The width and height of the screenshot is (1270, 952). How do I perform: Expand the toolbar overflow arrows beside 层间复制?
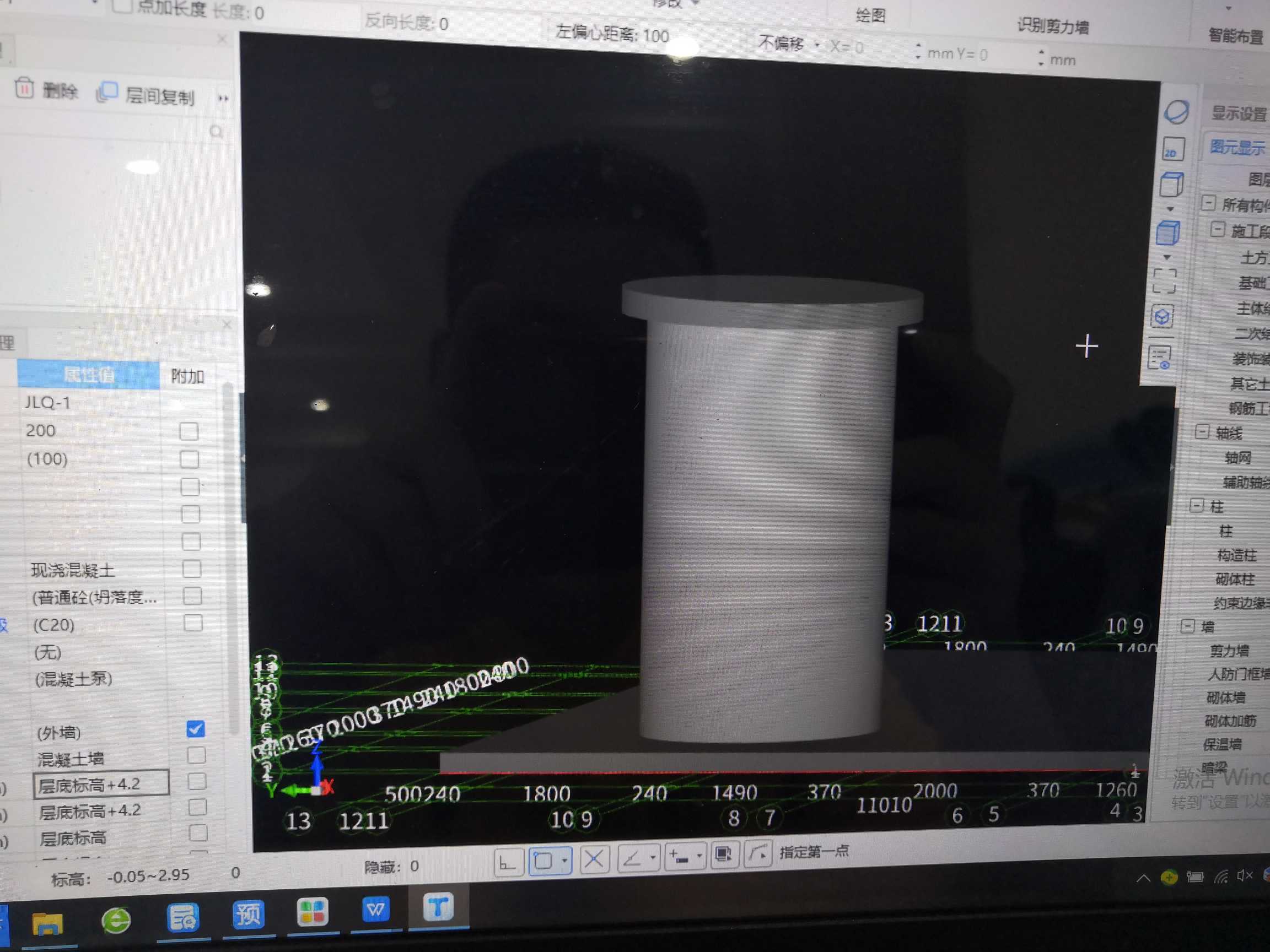coord(223,99)
